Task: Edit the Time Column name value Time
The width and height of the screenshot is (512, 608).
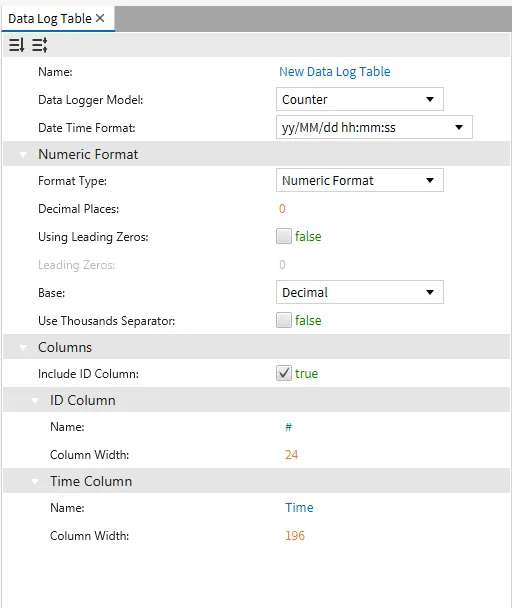Action: [299, 508]
